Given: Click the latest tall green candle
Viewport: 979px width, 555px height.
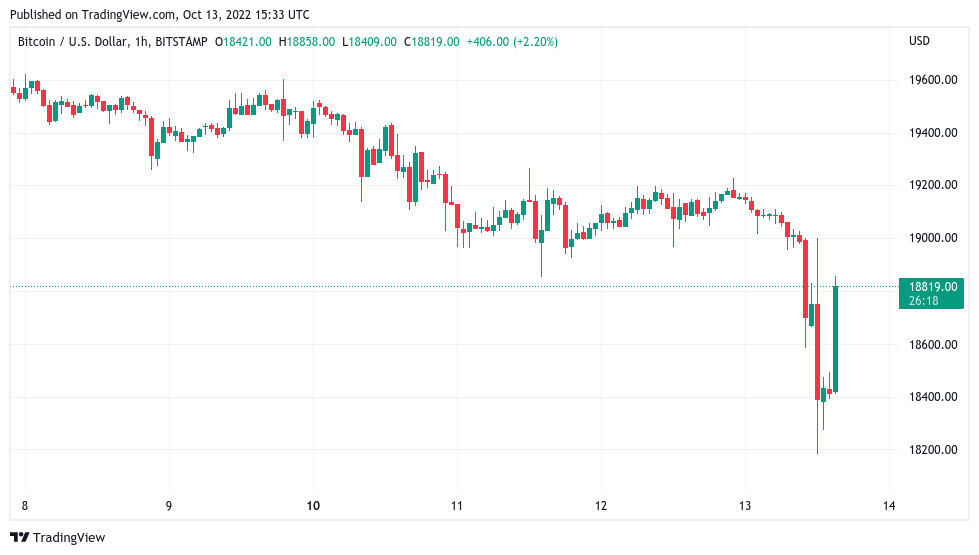Looking at the screenshot, I should [835, 338].
